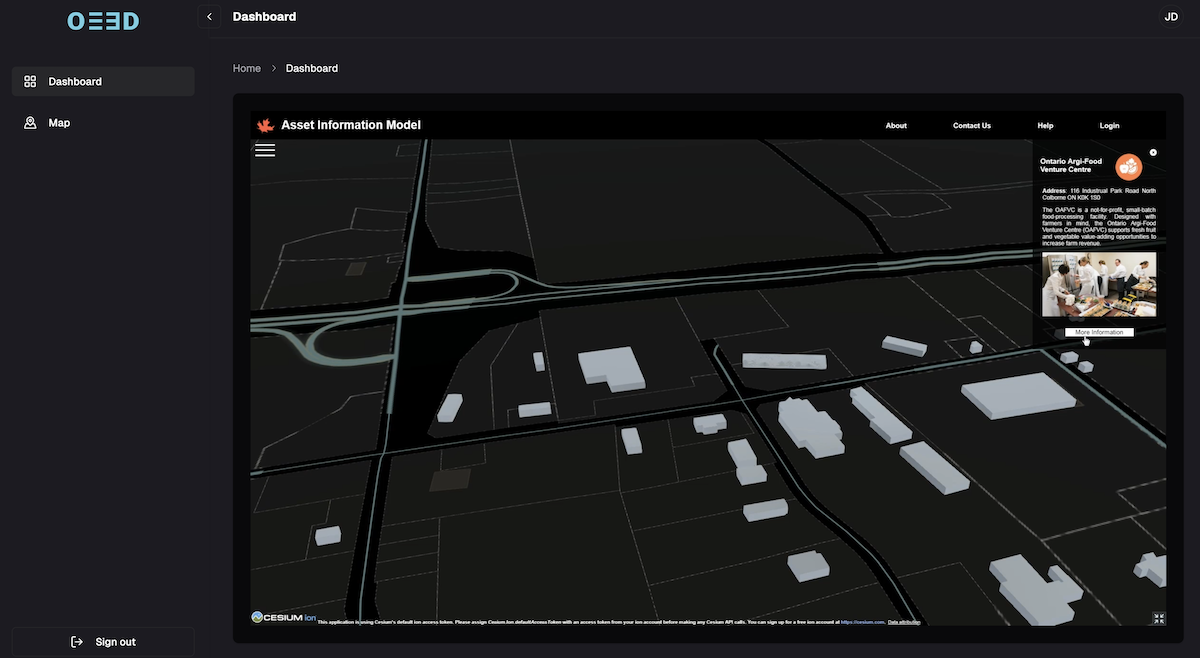Click the Map pin icon in sidebar
This screenshot has width=1200, height=658.
(30, 123)
